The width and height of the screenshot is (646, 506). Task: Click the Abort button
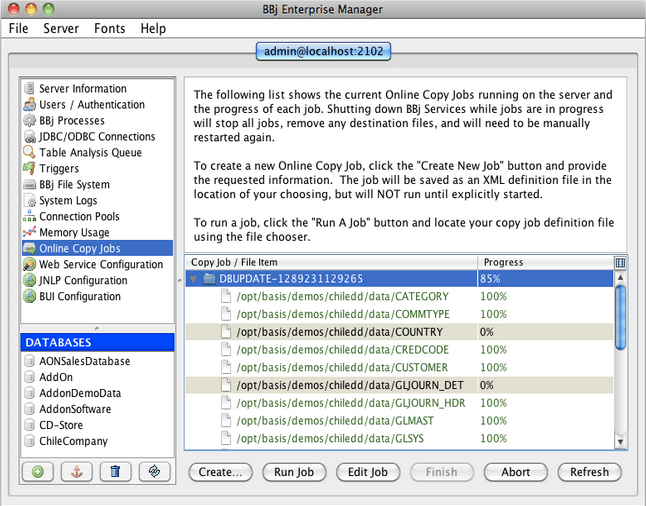pos(516,472)
